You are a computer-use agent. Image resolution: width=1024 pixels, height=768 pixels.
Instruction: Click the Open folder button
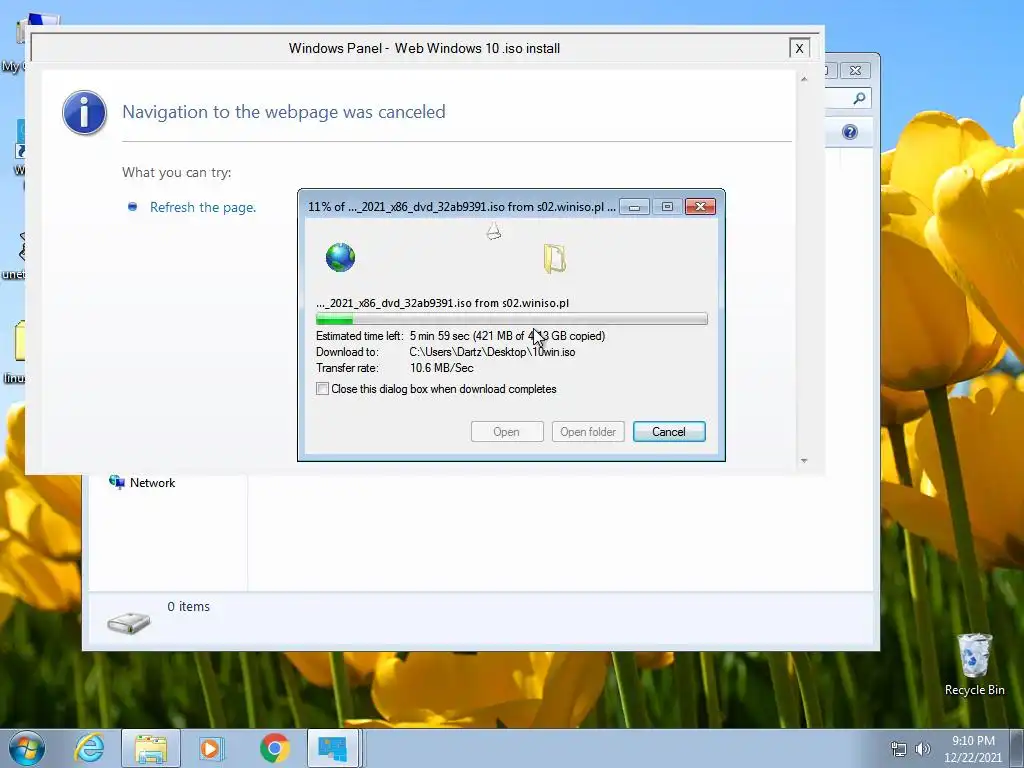(588, 432)
